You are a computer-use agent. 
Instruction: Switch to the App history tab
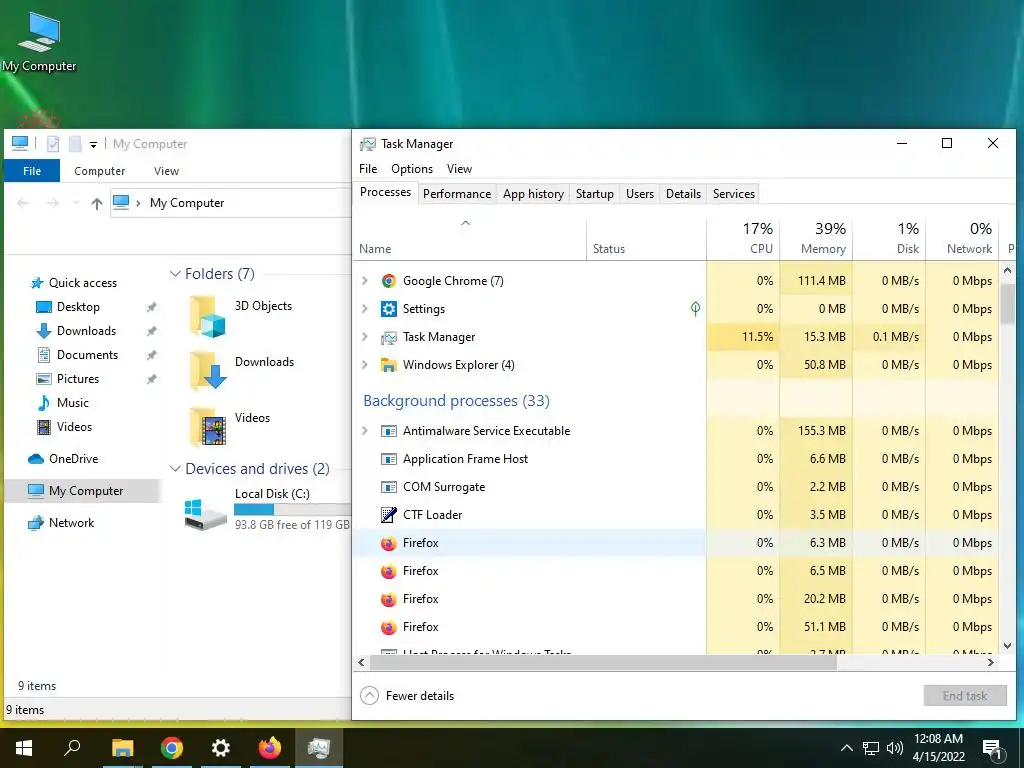pyautogui.click(x=533, y=194)
